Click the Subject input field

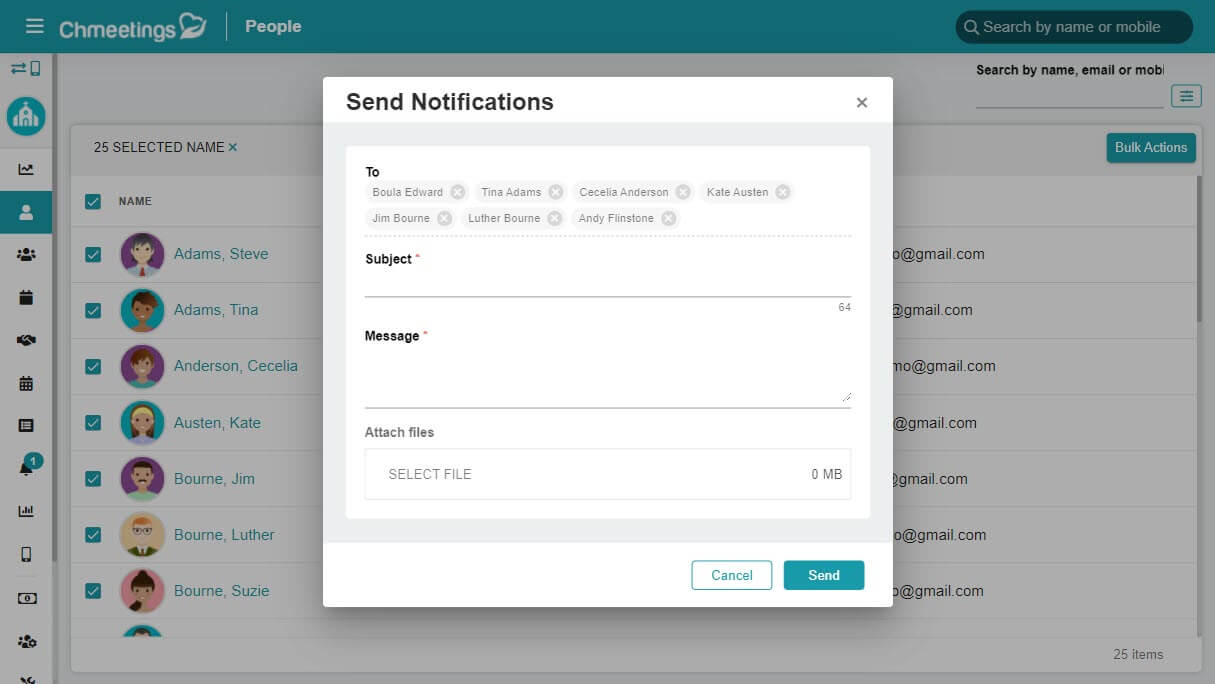608,284
